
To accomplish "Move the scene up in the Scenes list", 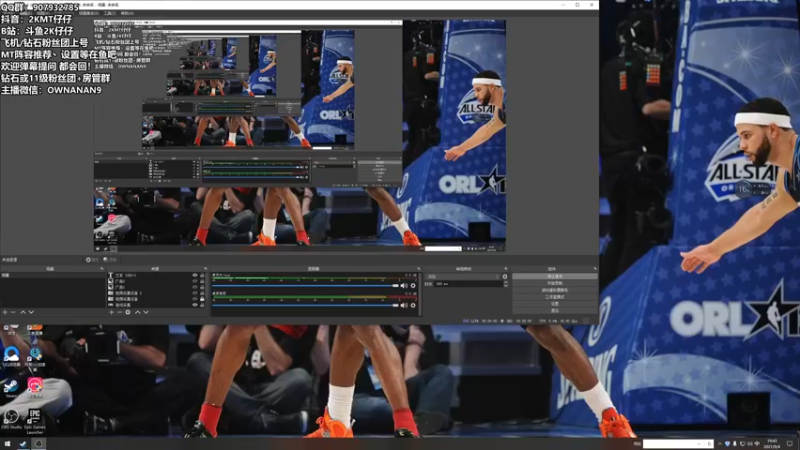I will pos(22,312).
